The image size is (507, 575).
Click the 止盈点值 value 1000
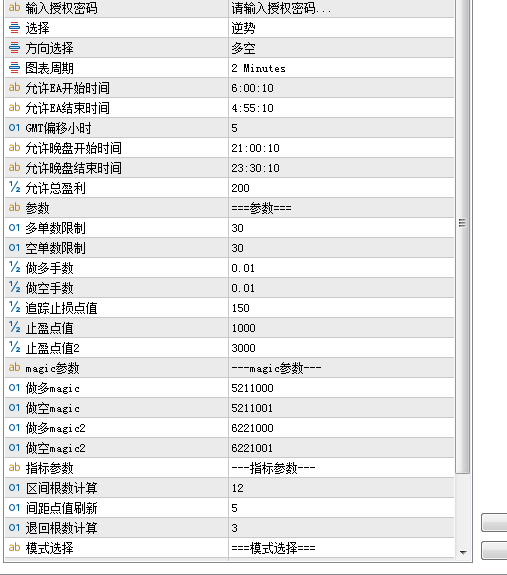tap(341, 328)
